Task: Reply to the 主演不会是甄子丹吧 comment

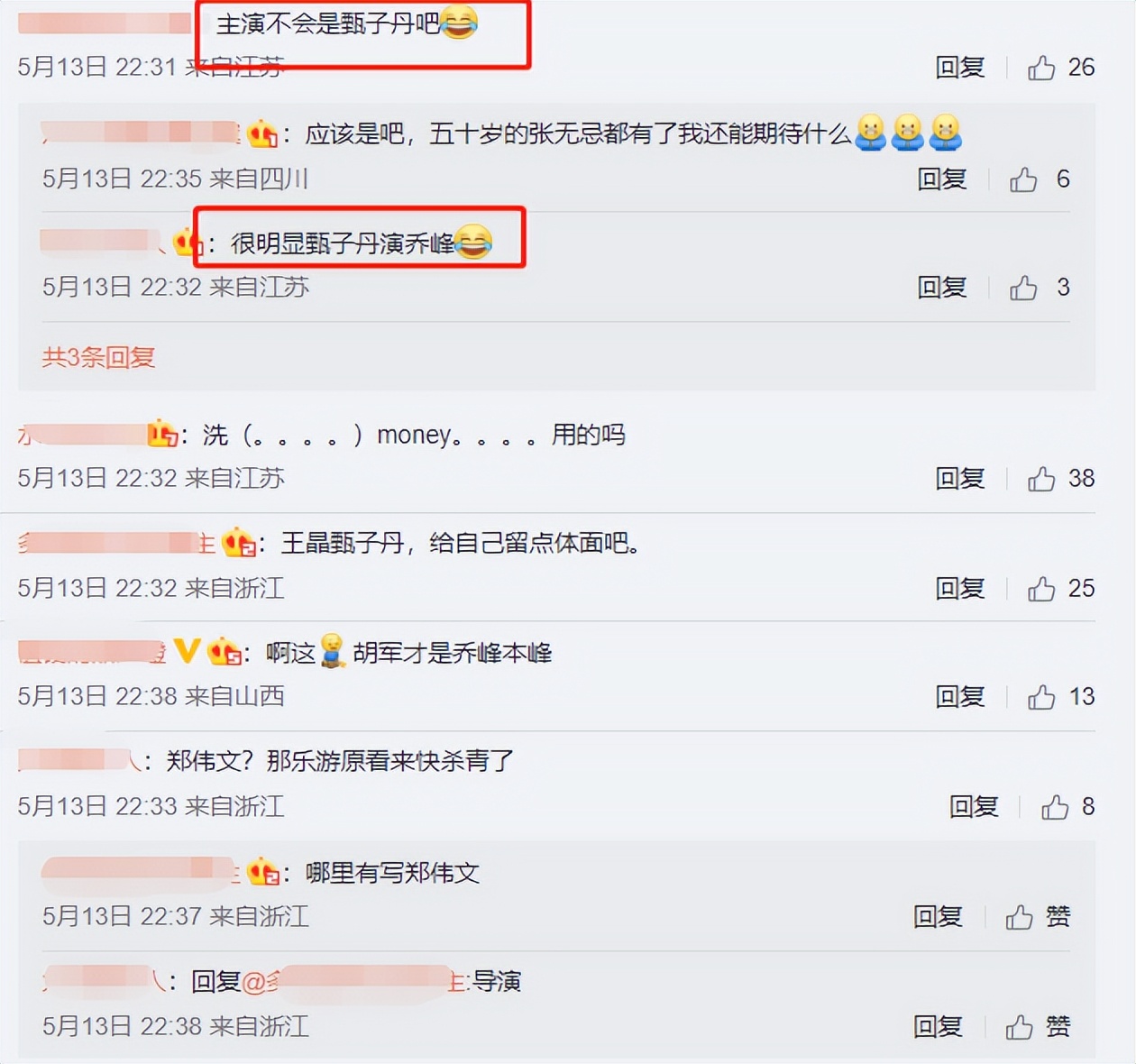Action: (960, 68)
